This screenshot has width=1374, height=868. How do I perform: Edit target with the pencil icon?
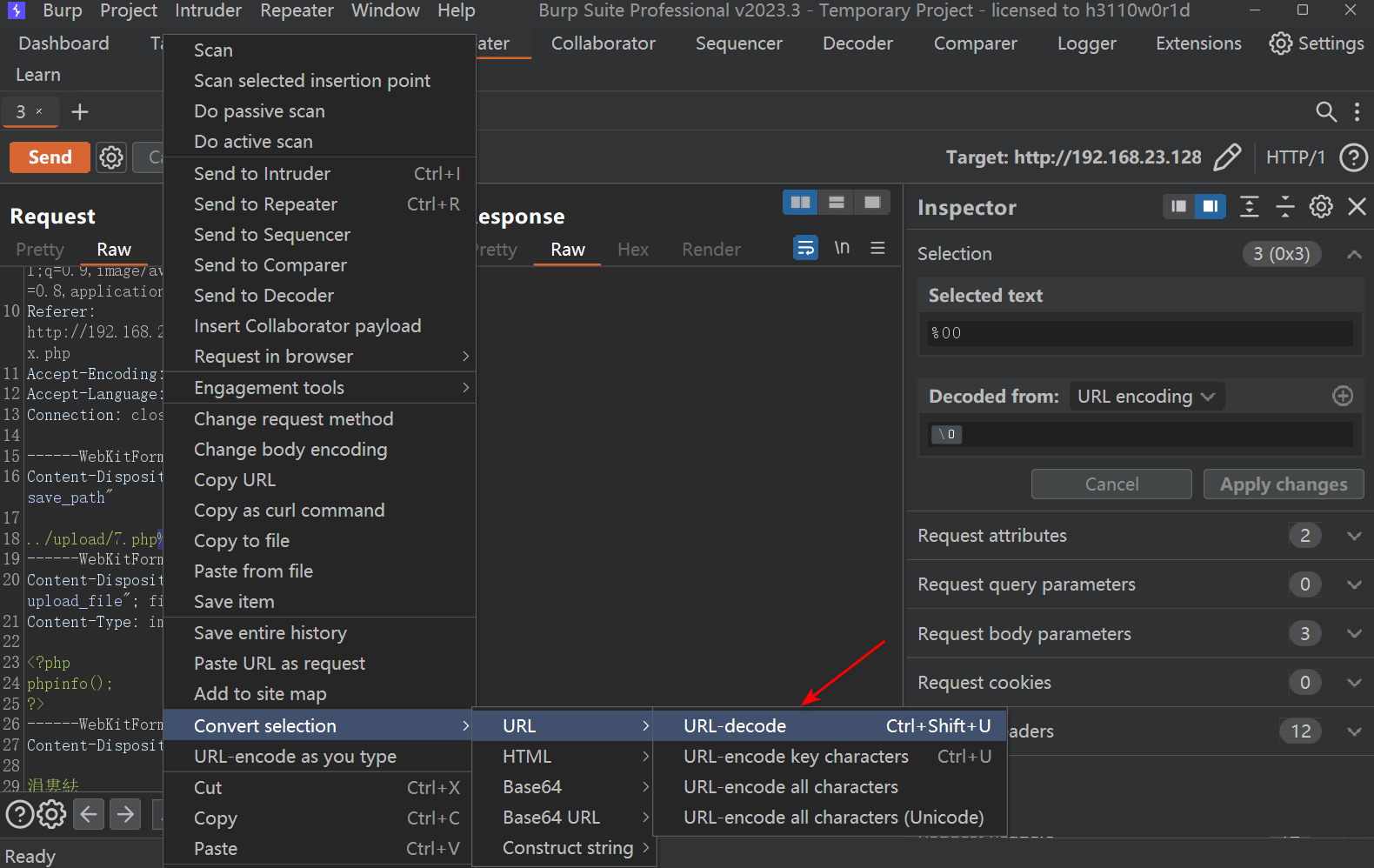1227,157
